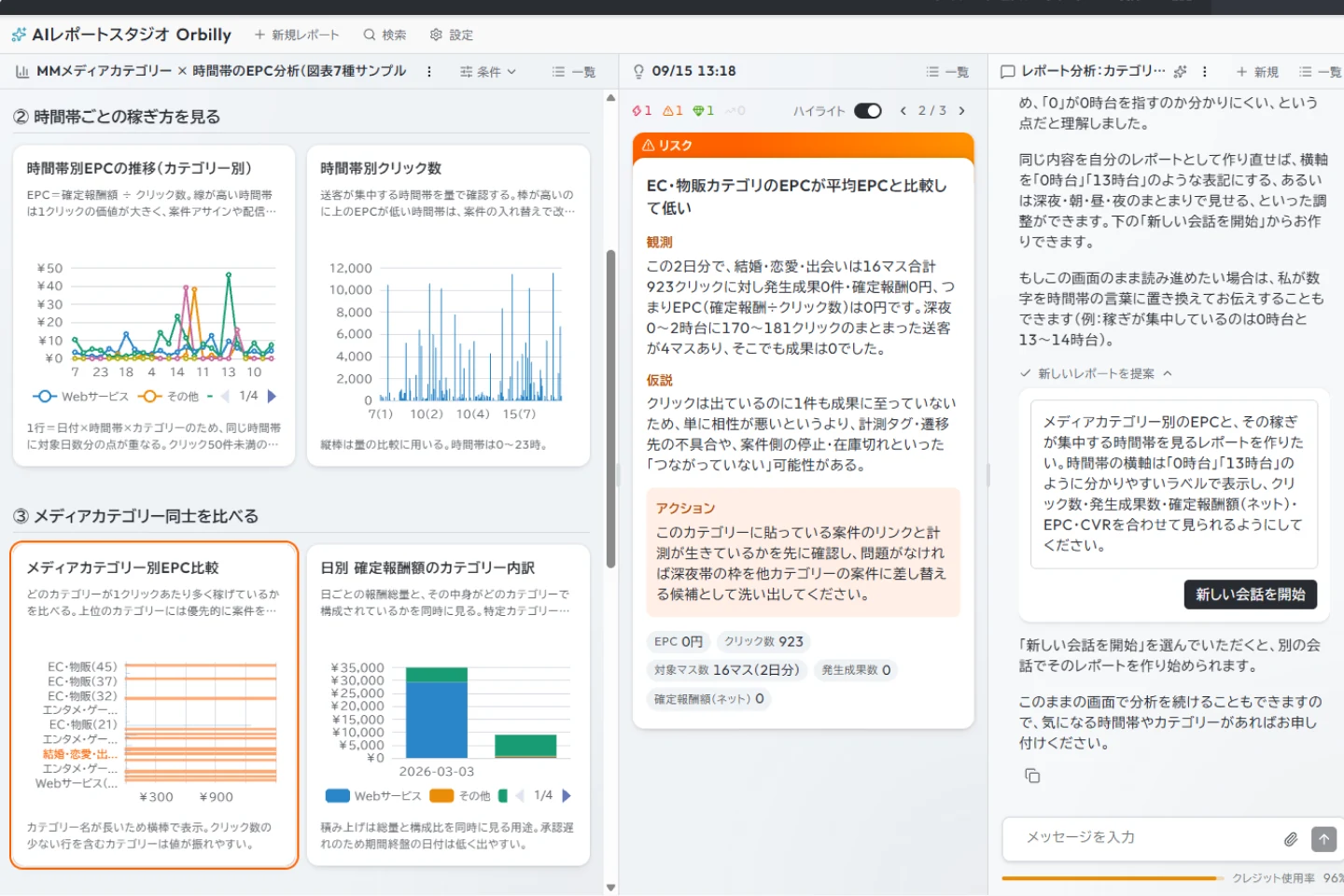Next legend page arrow in stacked bar chart

[x=567, y=796]
